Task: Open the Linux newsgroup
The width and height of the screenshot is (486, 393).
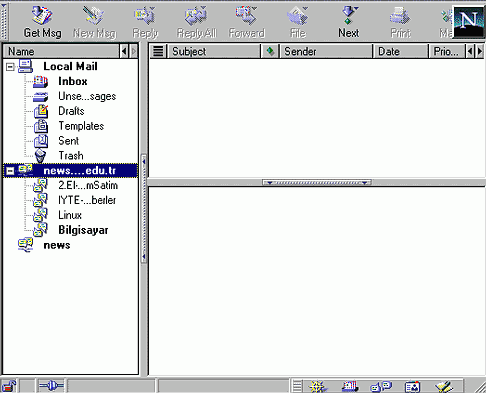Action: [x=70, y=215]
